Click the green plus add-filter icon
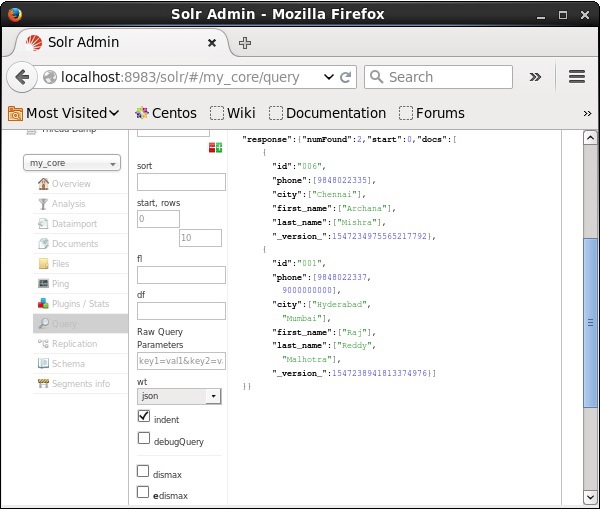Viewport: 600px width, 512px height. click(x=214, y=148)
